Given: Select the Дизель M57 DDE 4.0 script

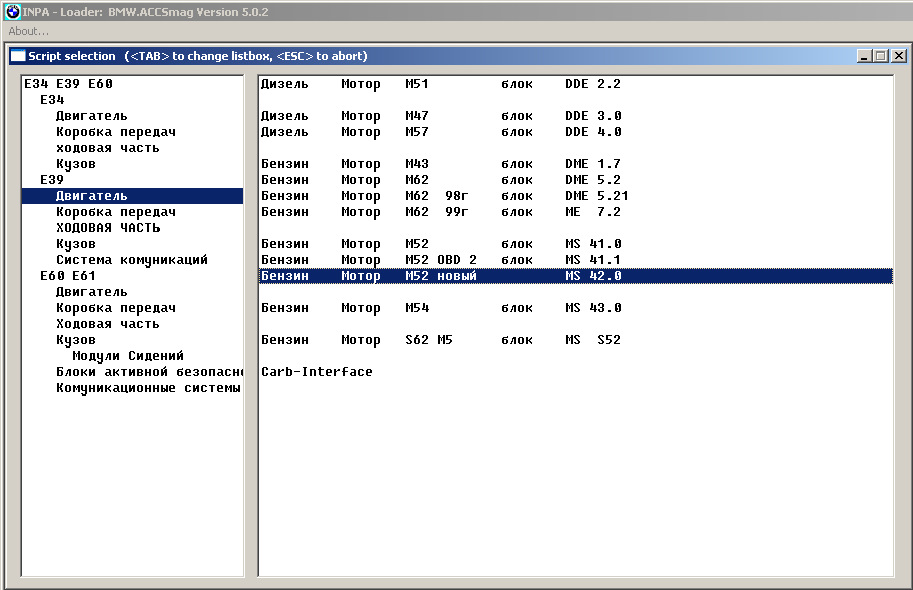Looking at the screenshot, I should click(575, 132).
